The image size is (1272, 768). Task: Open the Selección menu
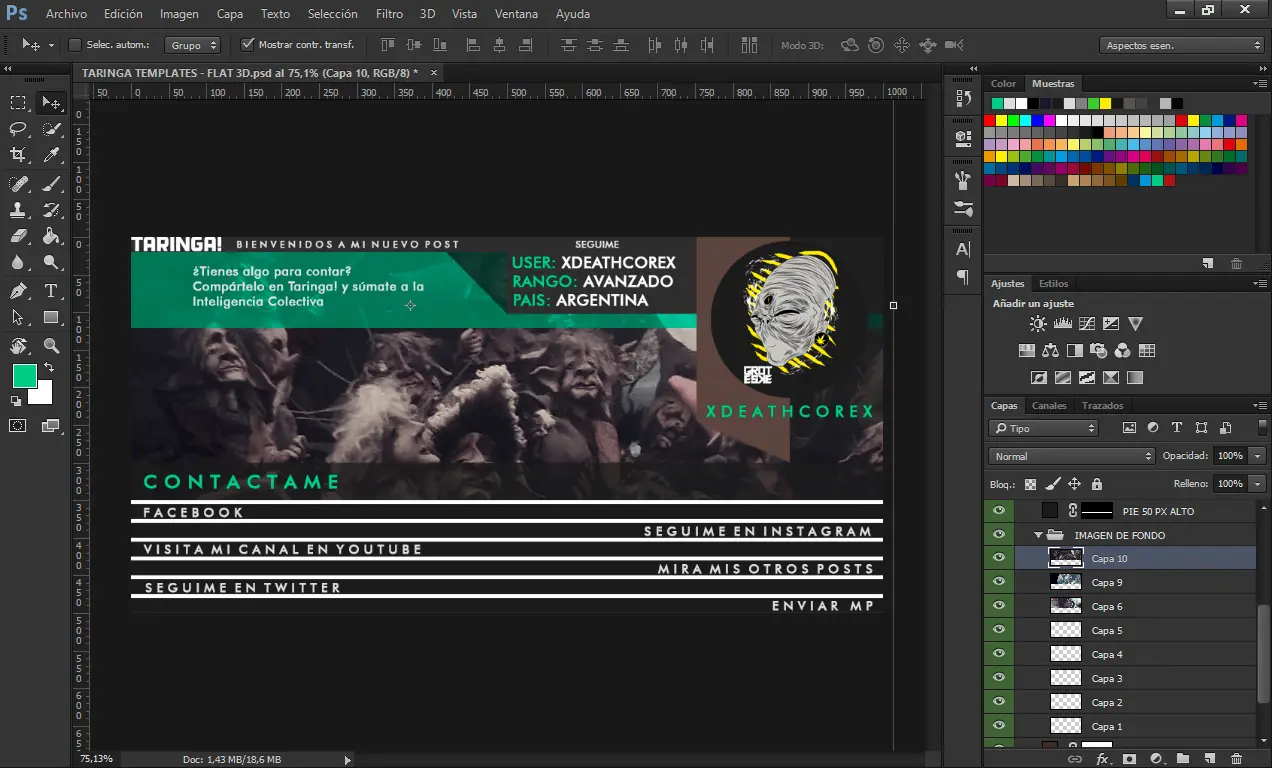point(332,14)
